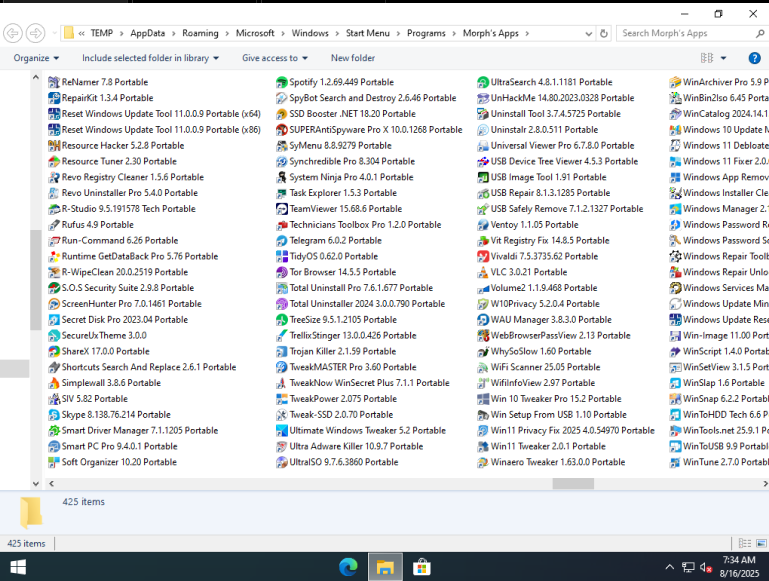The width and height of the screenshot is (769, 581).
Task: Open the Recent locations dropdown arrow
Action: [55, 33]
